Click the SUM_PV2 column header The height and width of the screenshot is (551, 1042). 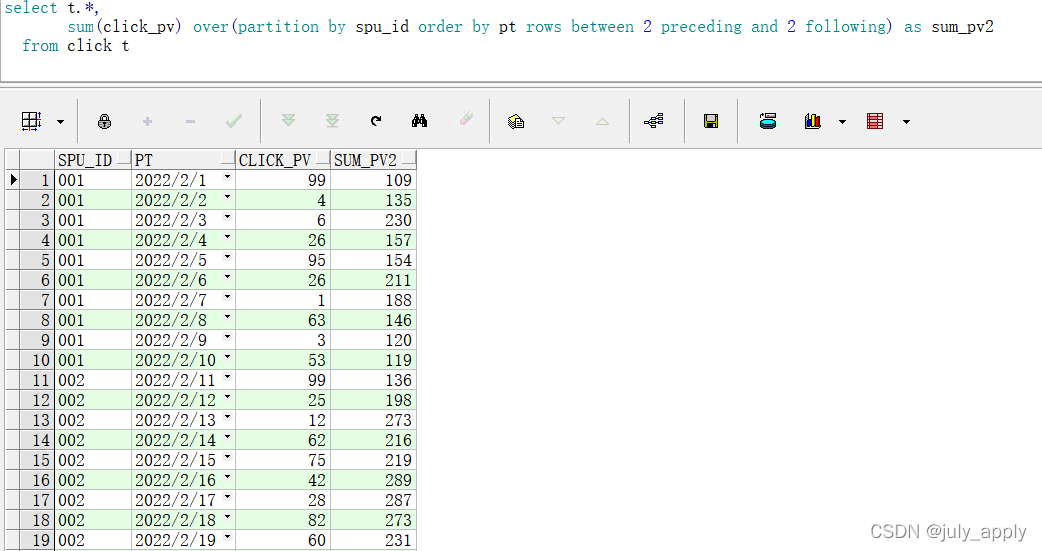(373, 160)
